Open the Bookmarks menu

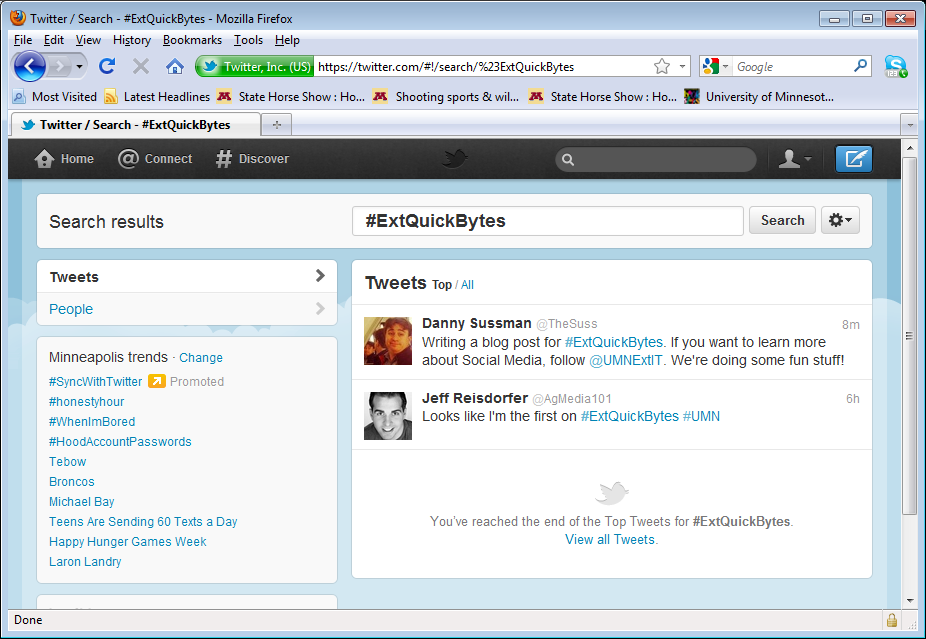pyautogui.click(x=193, y=40)
